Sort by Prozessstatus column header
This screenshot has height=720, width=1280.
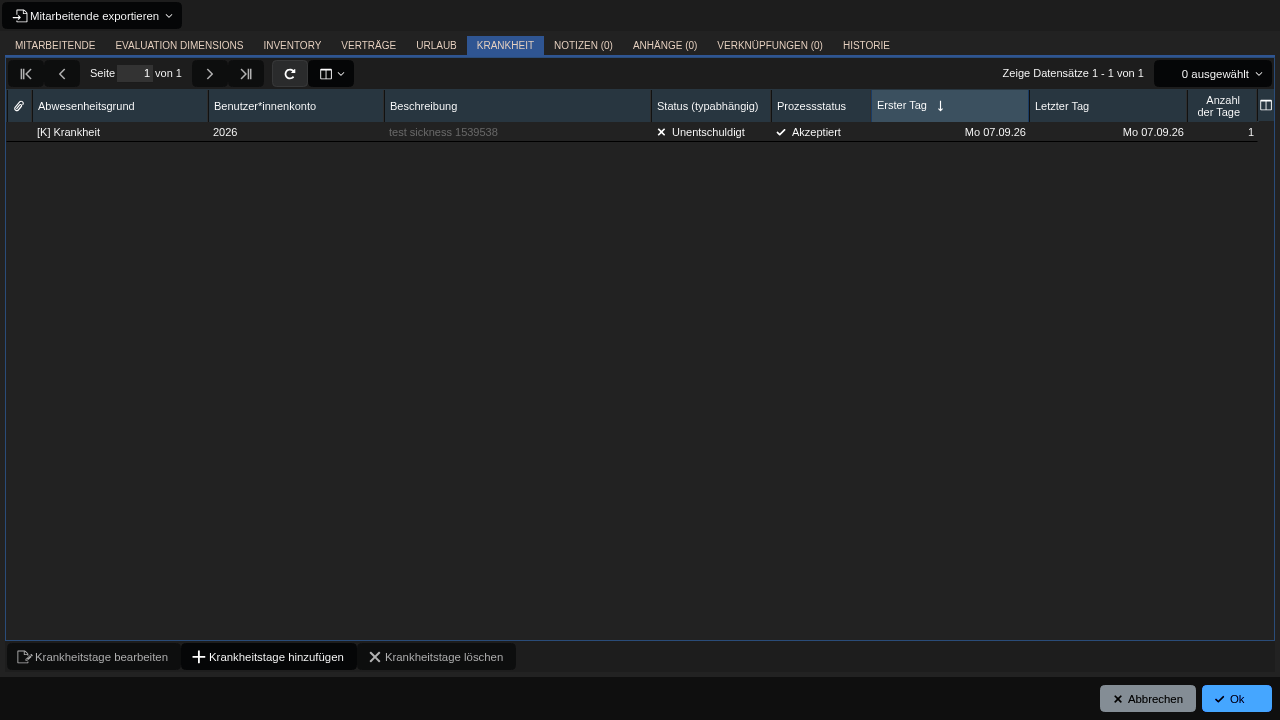click(x=821, y=106)
